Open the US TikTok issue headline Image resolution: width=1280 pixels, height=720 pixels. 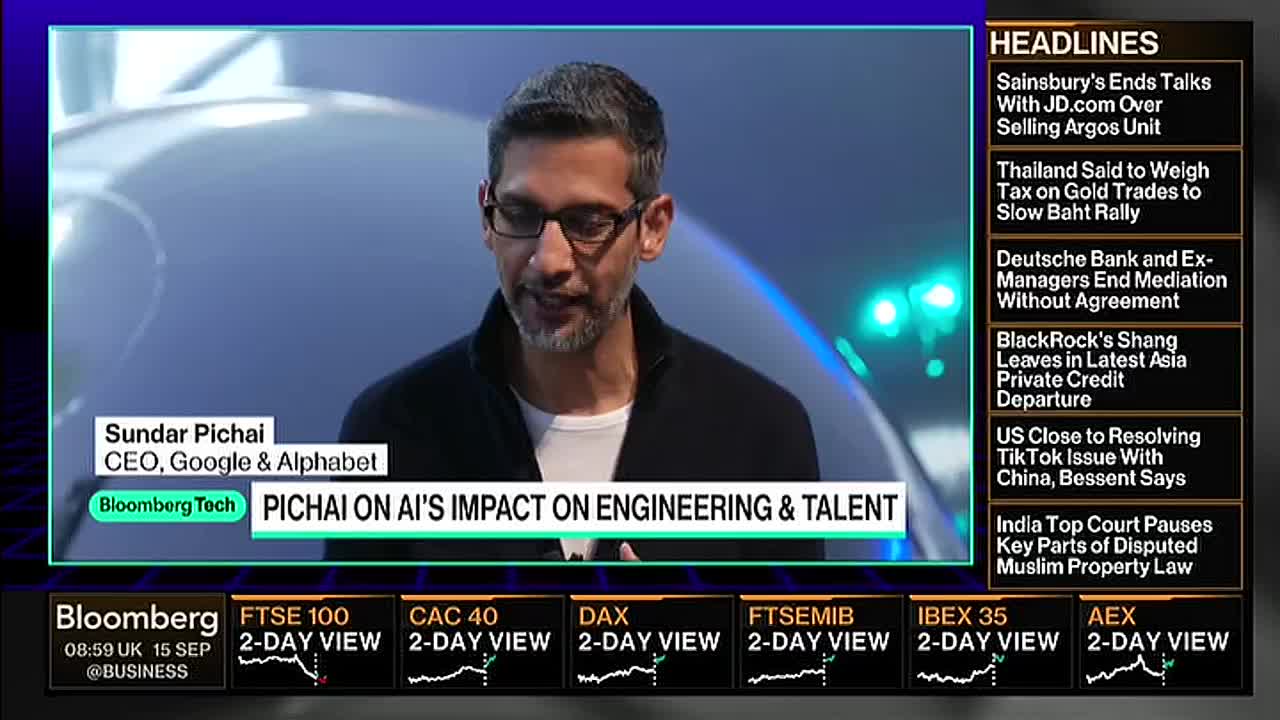click(1115, 457)
